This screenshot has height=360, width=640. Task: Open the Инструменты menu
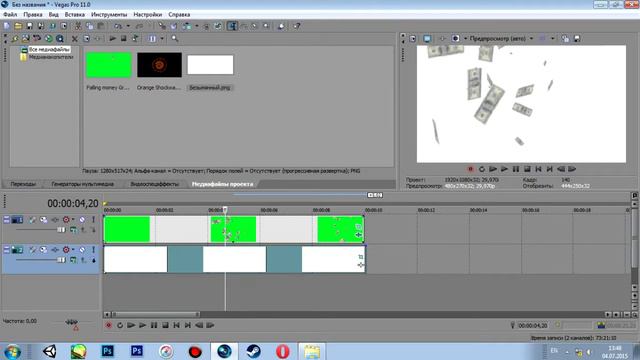(x=109, y=15)
